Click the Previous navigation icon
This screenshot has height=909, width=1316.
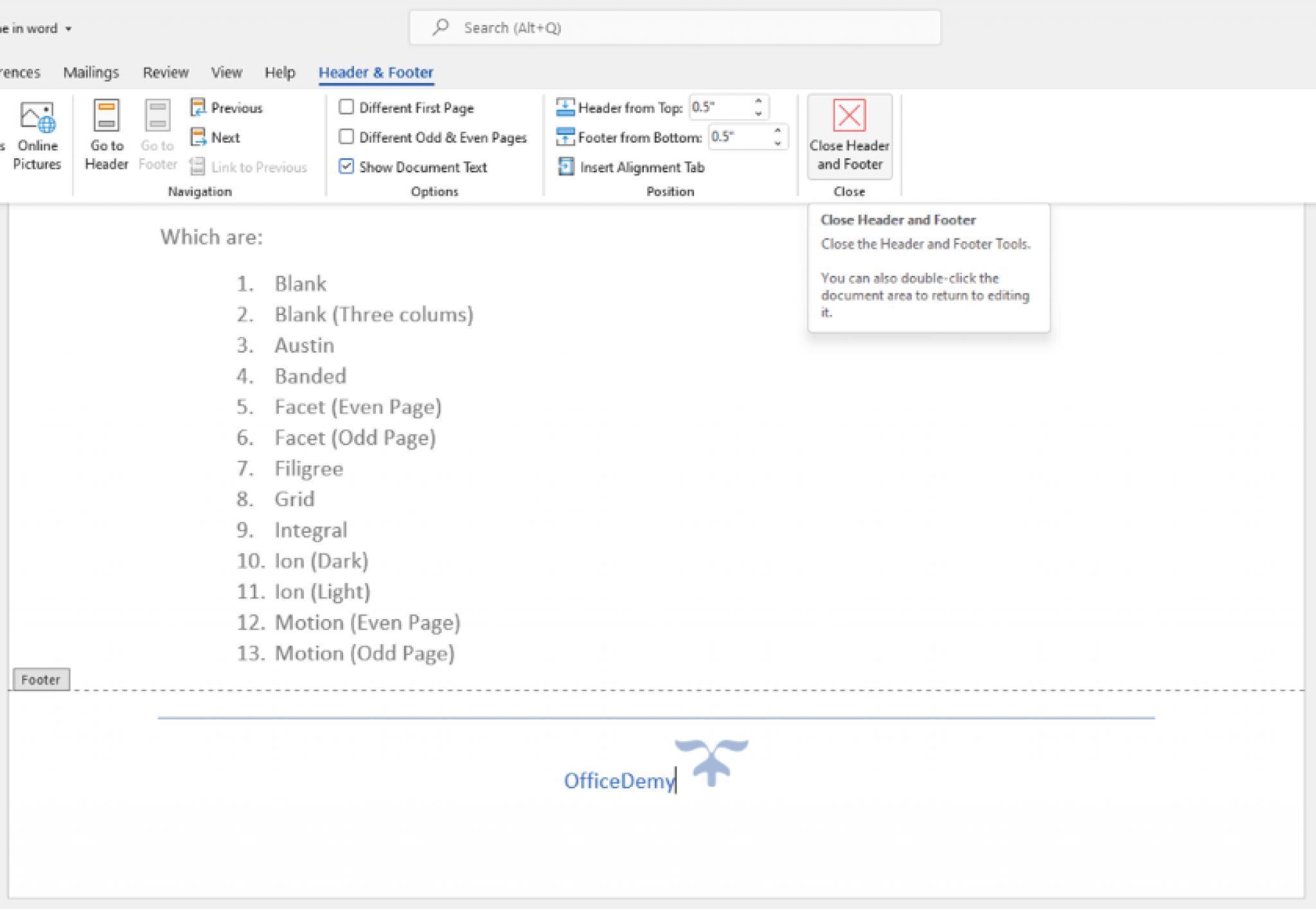pos(198,107)
